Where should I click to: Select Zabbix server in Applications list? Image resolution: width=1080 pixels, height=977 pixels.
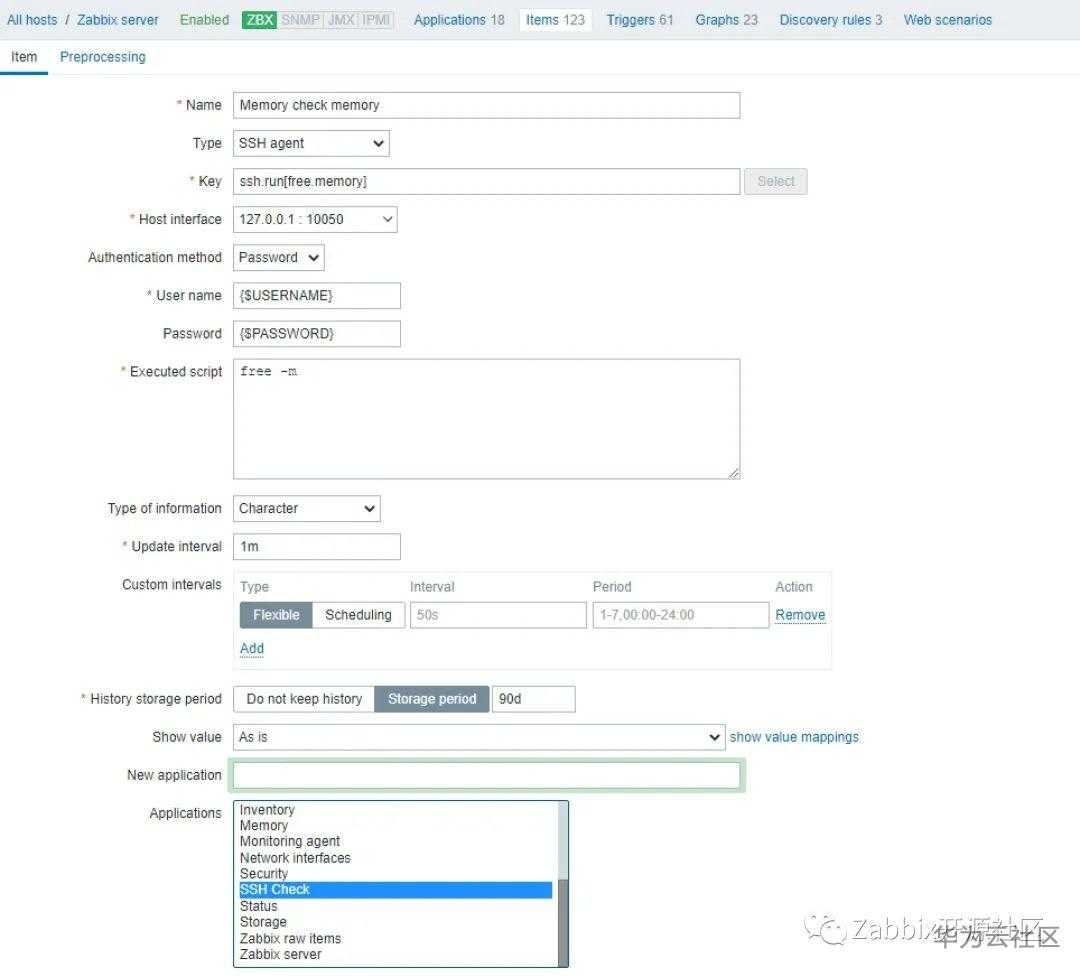click(x=395, y=954)
